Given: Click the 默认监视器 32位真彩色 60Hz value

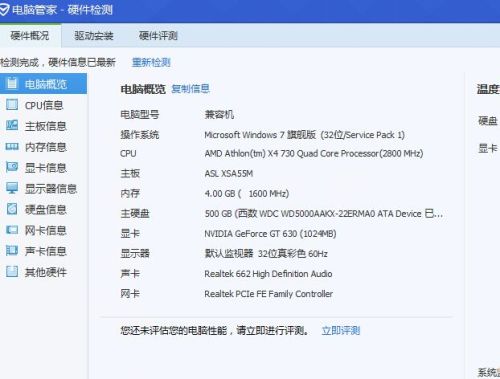Looking at the screenshot, I should tap(266, 254).
